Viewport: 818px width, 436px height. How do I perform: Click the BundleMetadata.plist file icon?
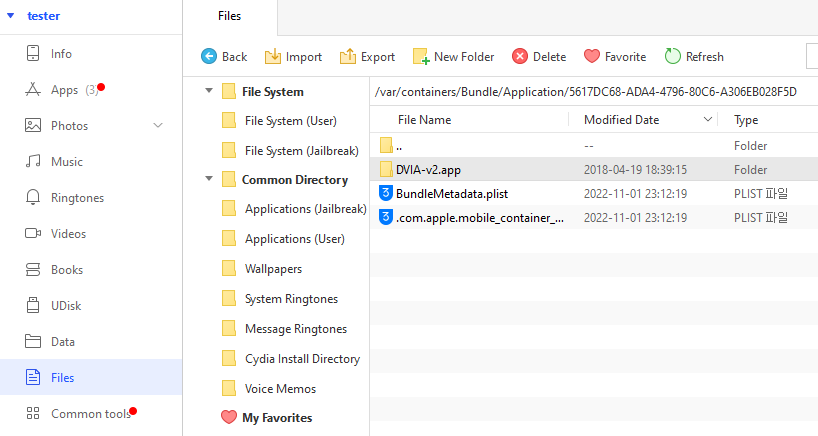coord(386,193)
